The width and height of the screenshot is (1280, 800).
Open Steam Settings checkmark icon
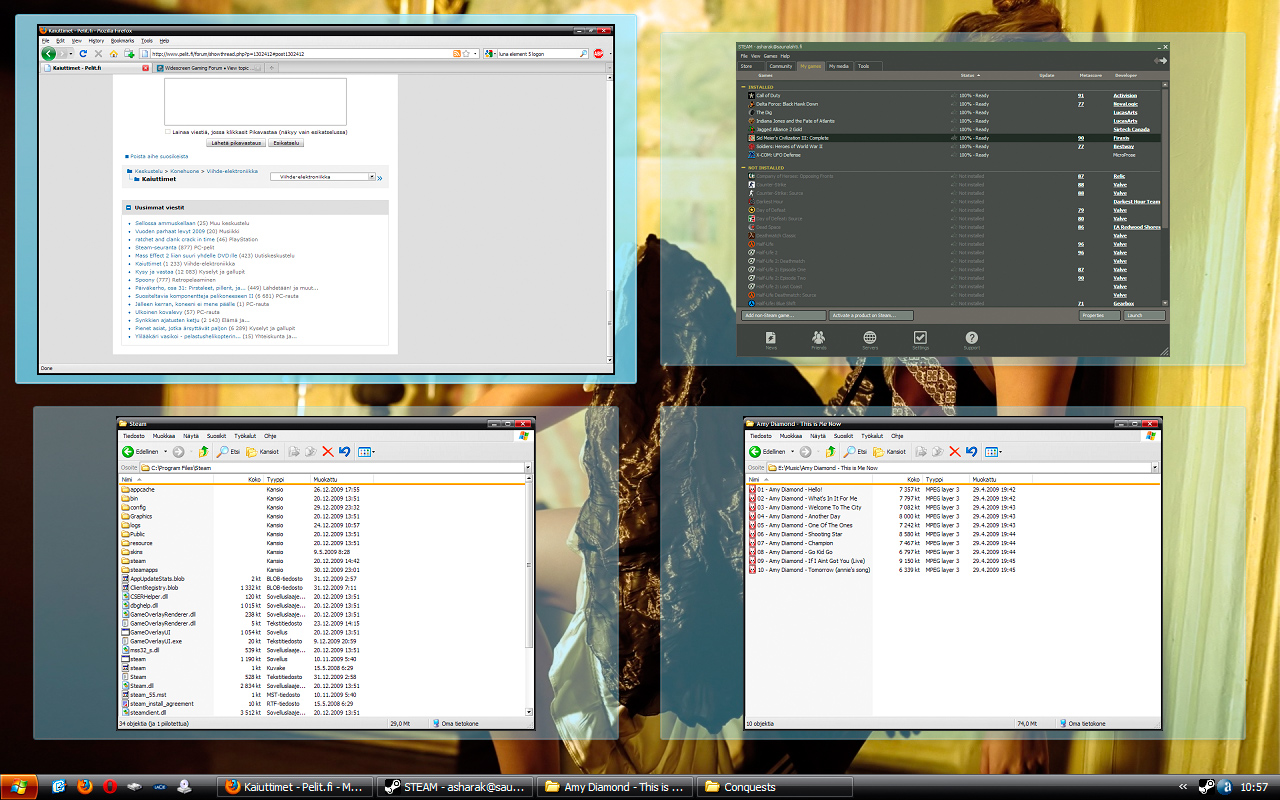tap(921, 340)
